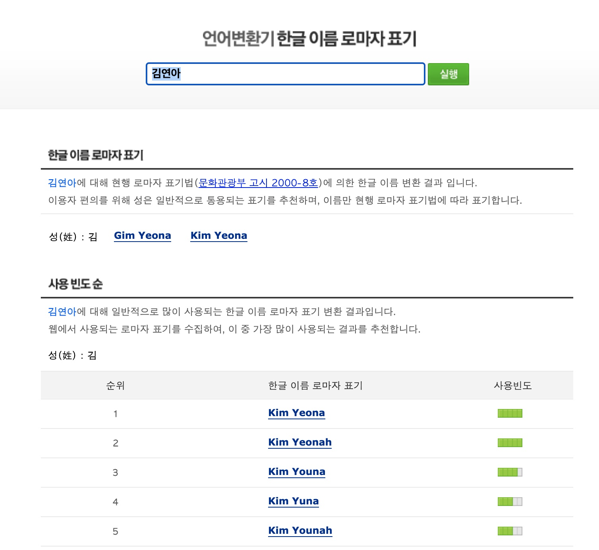The image size is (599, 550).
Task: Open the Kim Youna link
Action: tap(297, 472)
